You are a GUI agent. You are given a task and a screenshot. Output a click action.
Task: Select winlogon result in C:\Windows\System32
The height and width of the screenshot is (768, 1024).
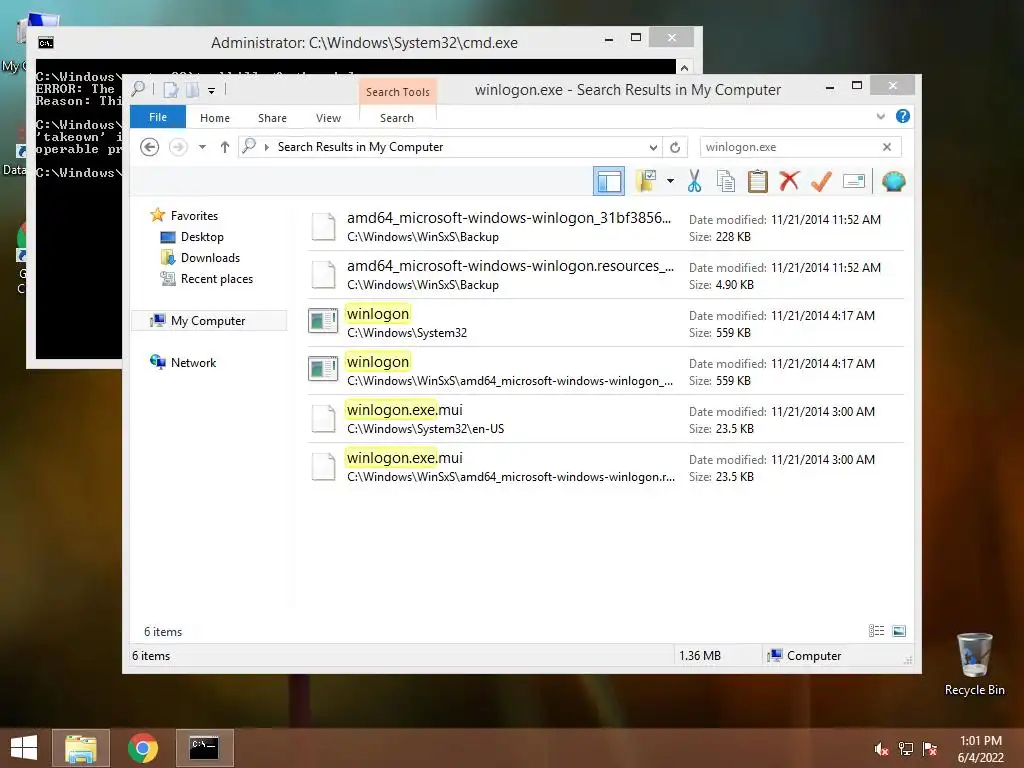605,323
